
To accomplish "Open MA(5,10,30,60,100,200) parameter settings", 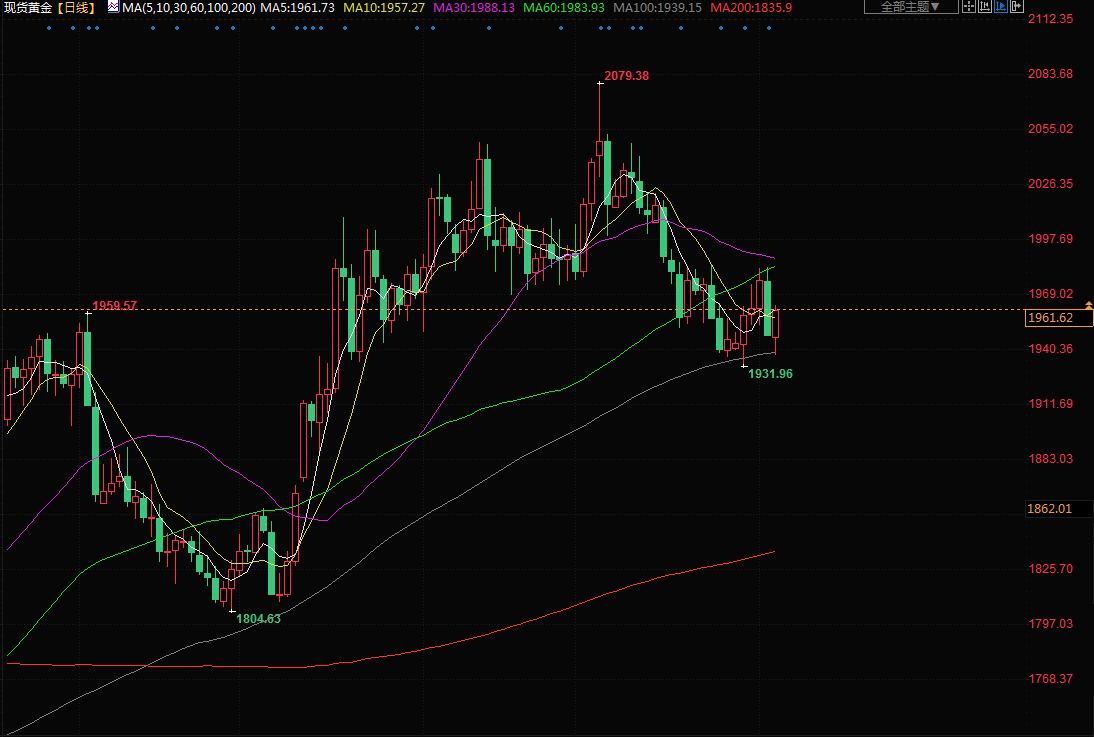I will point(188,7).
